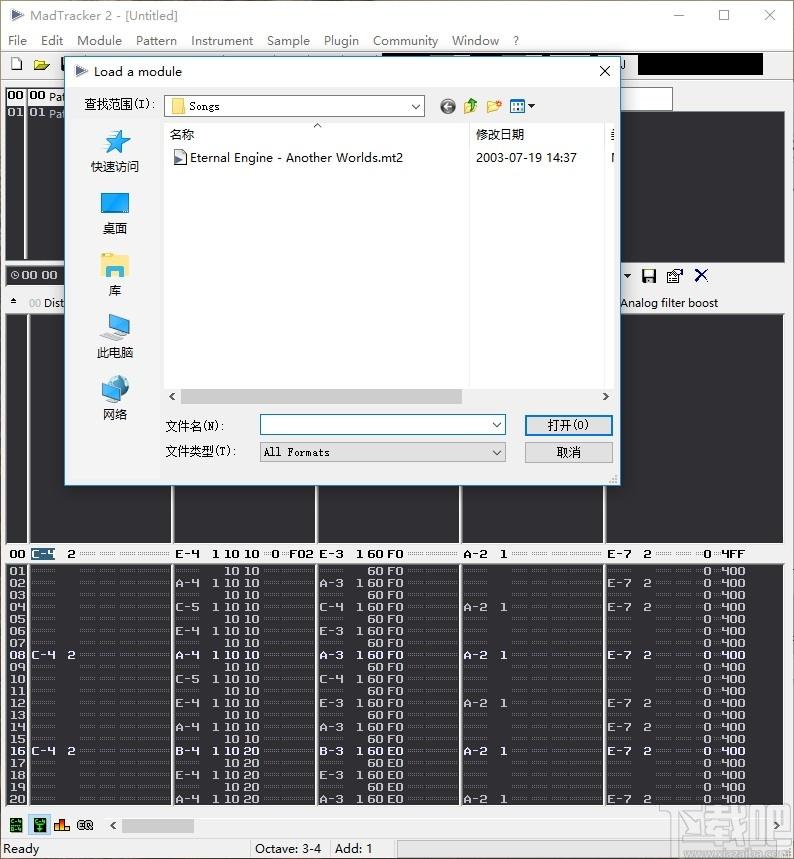Open dropdown arrow beside save preset icon
794x859 pixels.
pyautogui.click(x=627, y=276)
